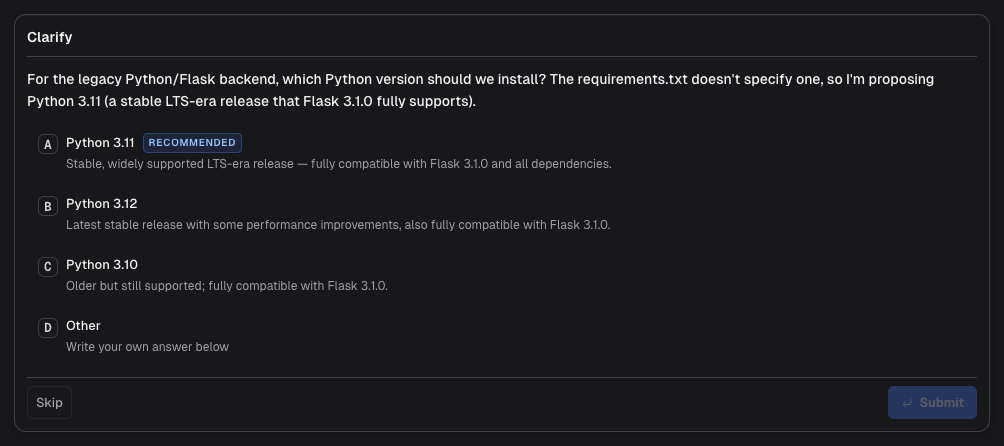Click the Submit label text
1004x446 pixels.
click(x=941, y=402)
